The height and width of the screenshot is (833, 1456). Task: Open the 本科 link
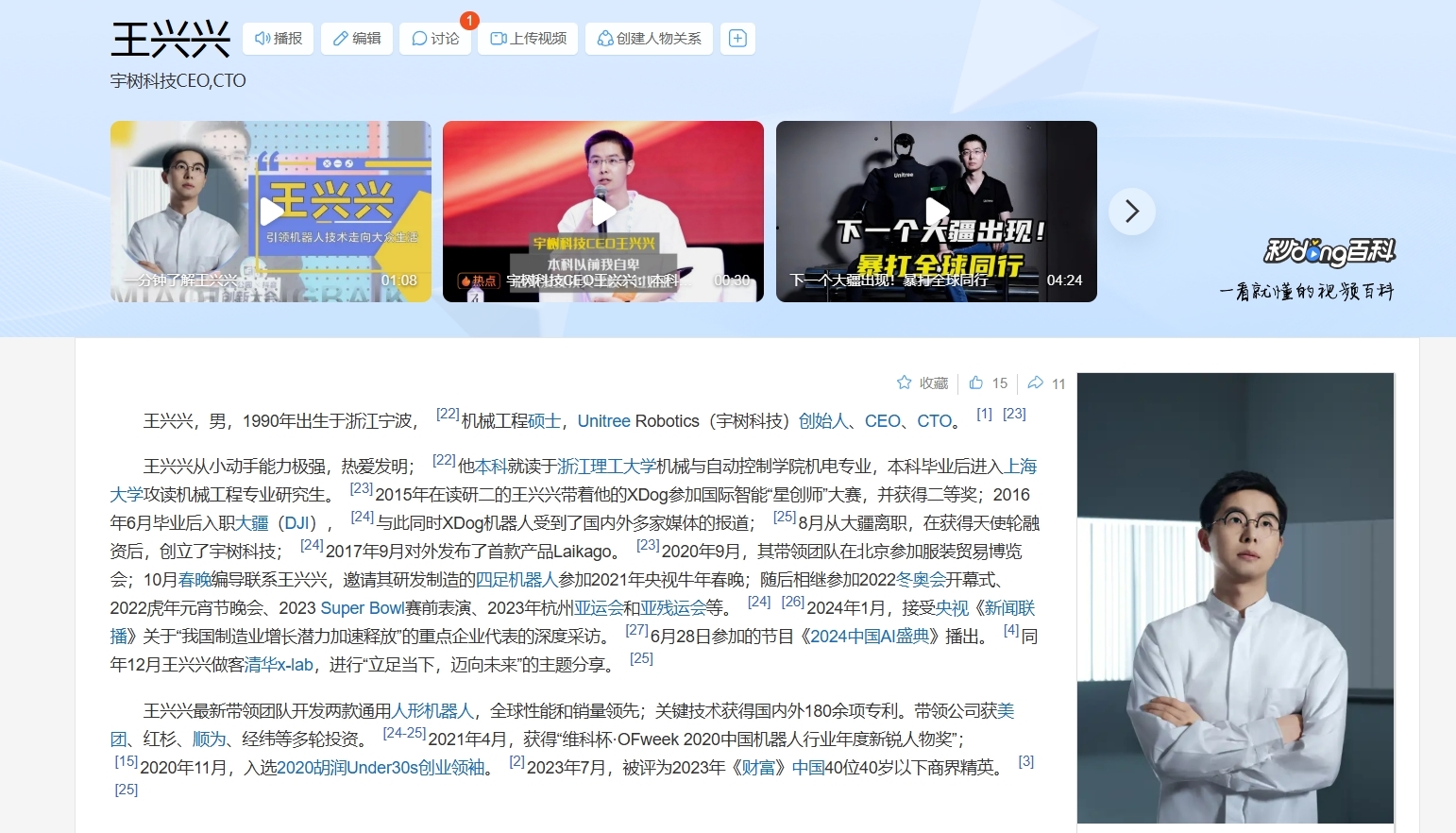[x=491, y=467]
